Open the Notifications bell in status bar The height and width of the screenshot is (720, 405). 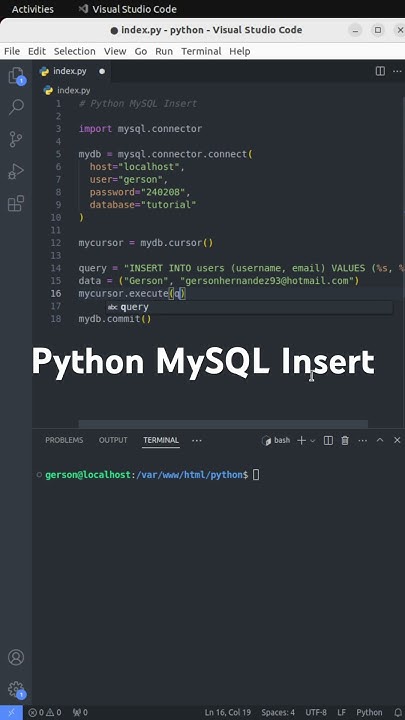[x=398, y=712]
